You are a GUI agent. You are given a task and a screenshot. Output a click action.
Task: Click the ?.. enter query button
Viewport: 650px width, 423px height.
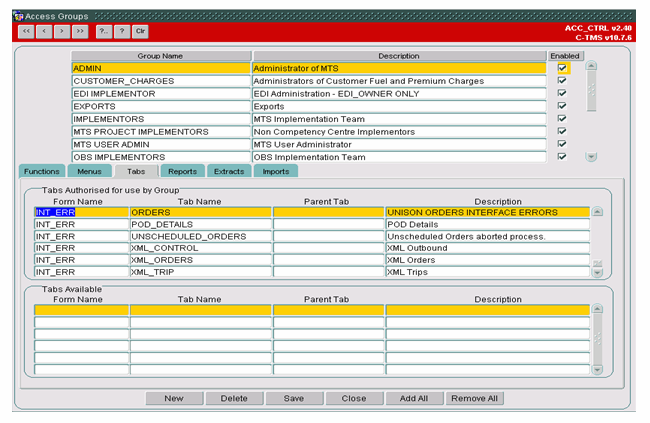click(x=104, y=31)
